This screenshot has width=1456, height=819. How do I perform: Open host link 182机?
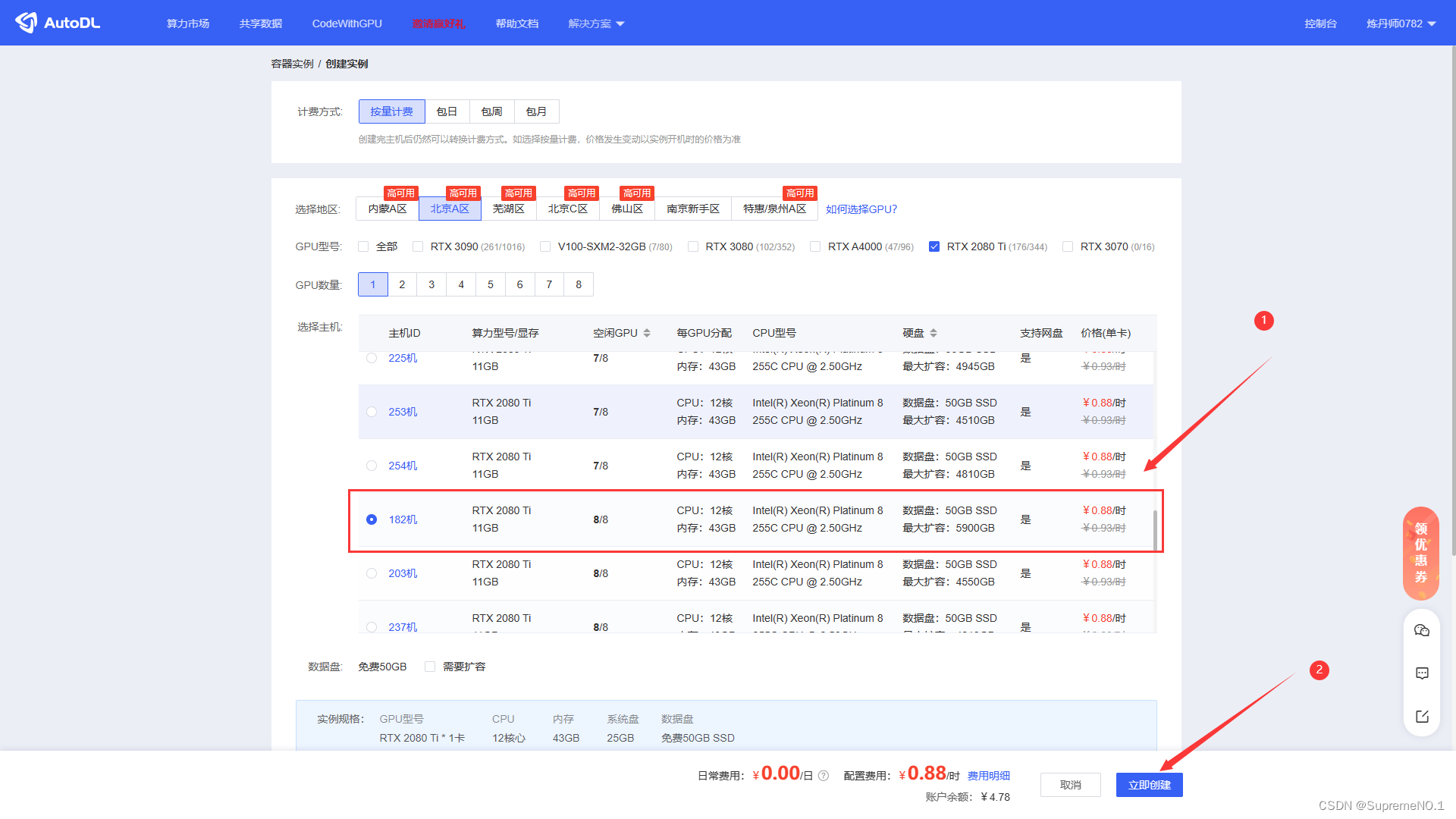pos(403,519)
